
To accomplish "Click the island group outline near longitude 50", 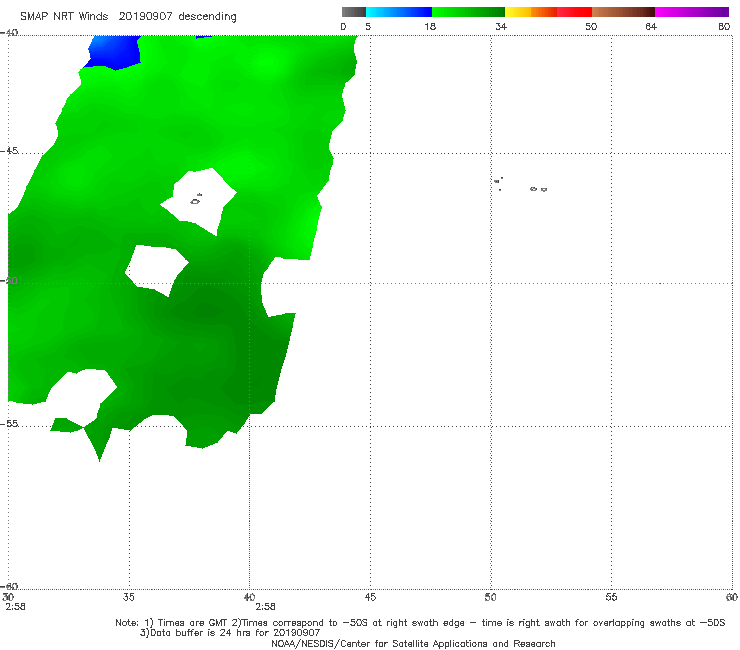I will (498, 184).
